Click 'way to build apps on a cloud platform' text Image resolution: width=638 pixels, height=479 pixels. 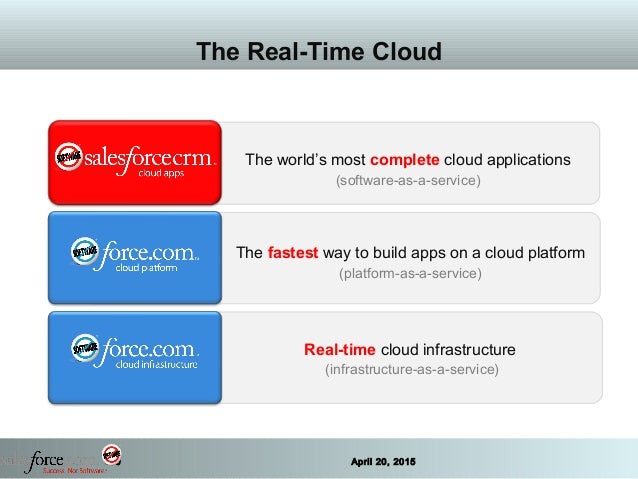454,253
